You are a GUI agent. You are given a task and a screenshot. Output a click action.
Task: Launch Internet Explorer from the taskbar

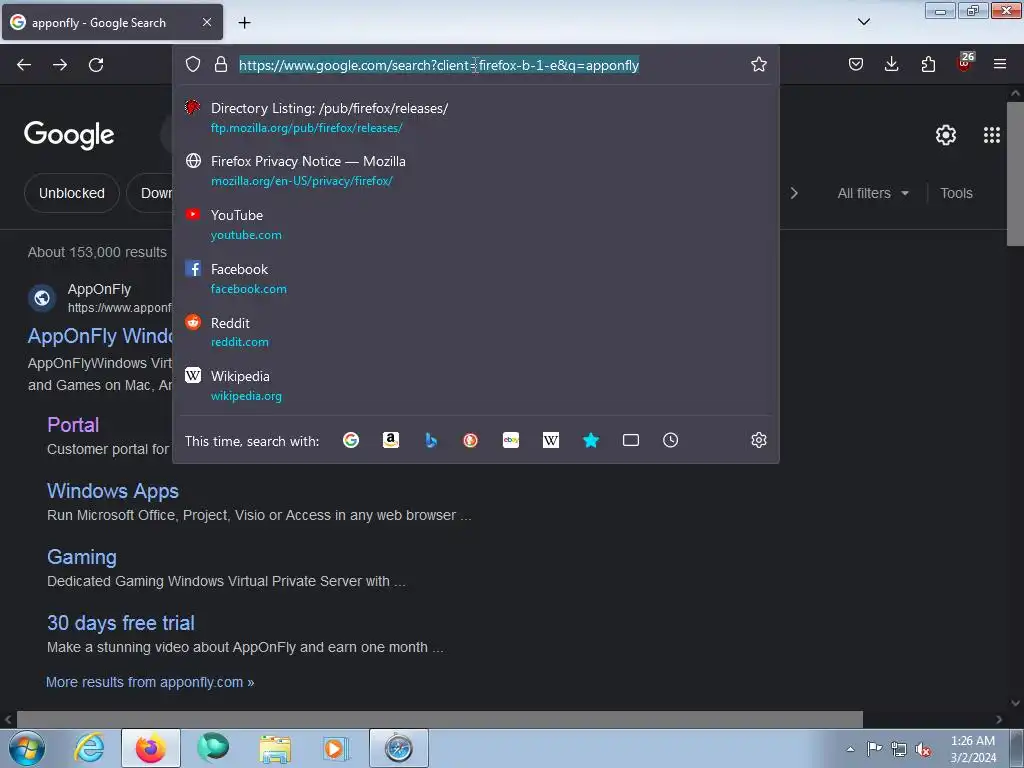click(x=89, y=748)
